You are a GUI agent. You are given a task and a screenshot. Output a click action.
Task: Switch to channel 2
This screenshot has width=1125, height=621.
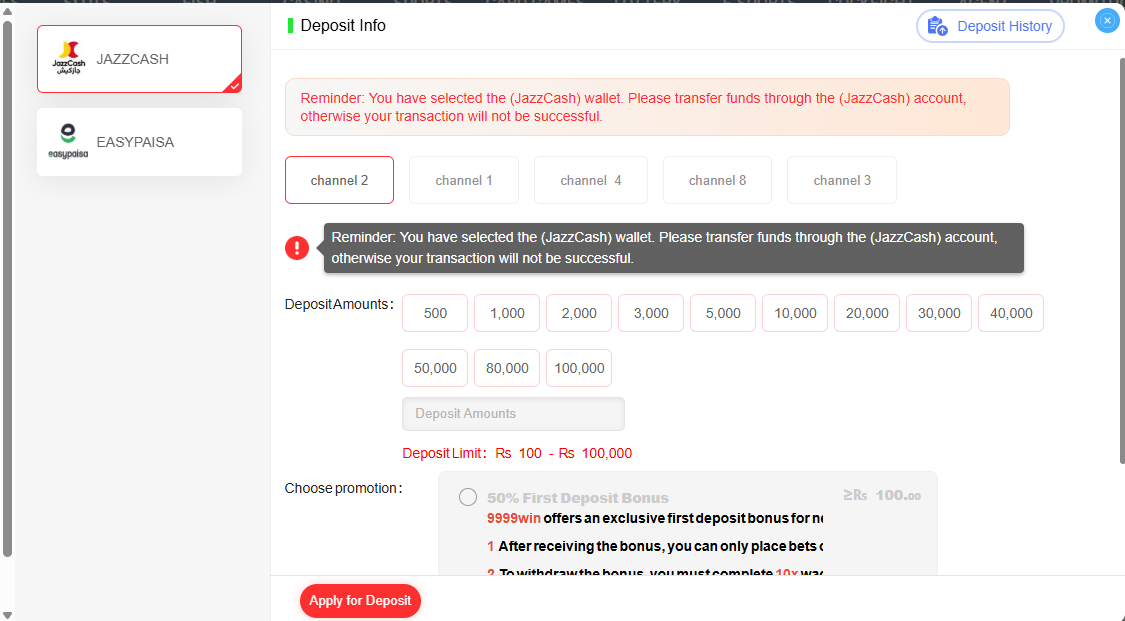pos(339,180)
